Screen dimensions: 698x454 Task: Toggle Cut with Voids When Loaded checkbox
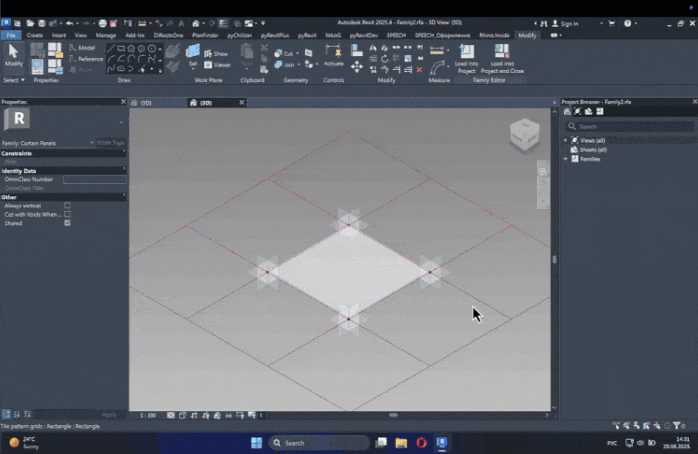click(x=67, y=214)
